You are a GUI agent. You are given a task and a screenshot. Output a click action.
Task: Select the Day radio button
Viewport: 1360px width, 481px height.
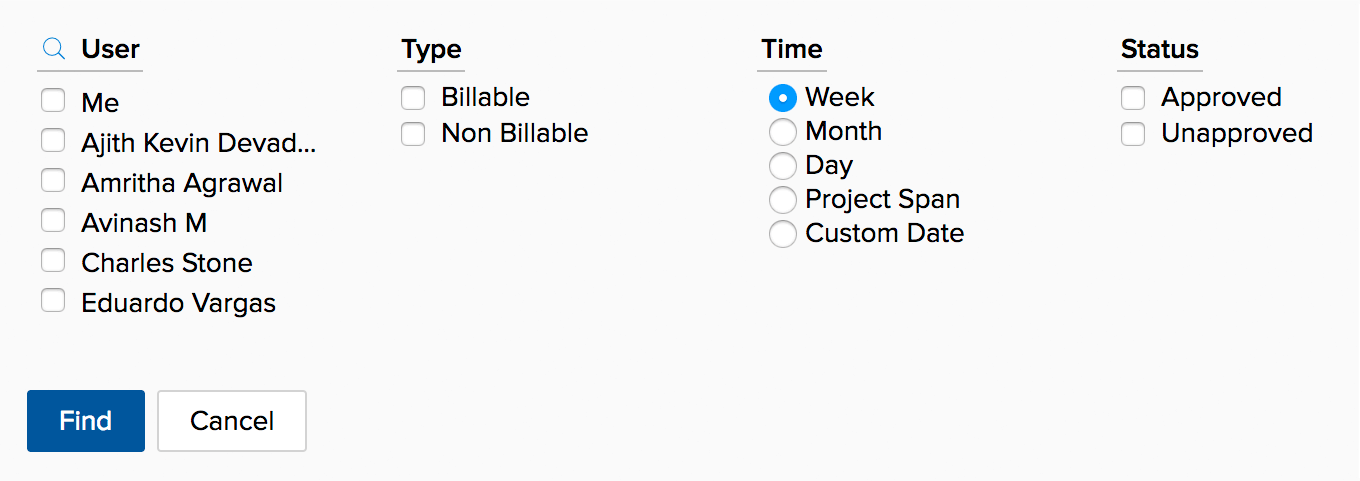[783, 166]
